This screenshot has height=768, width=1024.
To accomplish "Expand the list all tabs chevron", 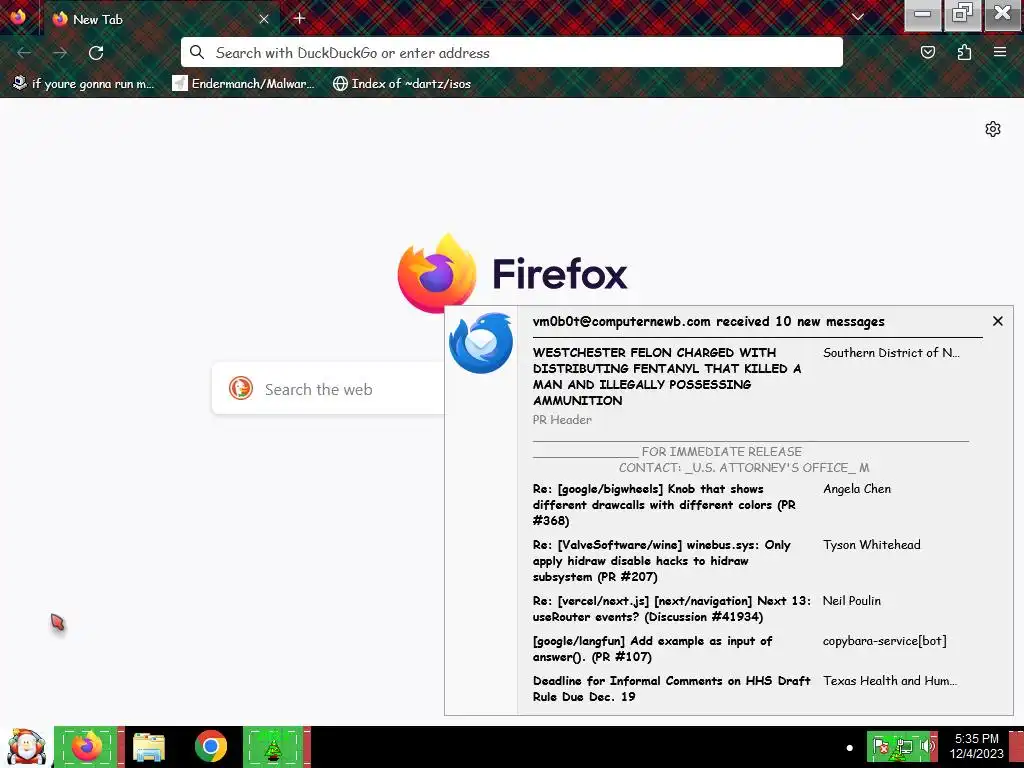I will [x=857, y=18].
